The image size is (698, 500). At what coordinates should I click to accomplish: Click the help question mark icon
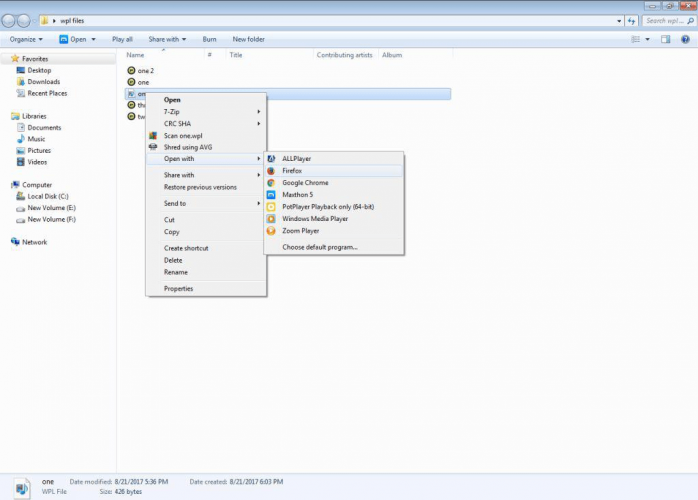pyautogui.click(x=685, y=39)
